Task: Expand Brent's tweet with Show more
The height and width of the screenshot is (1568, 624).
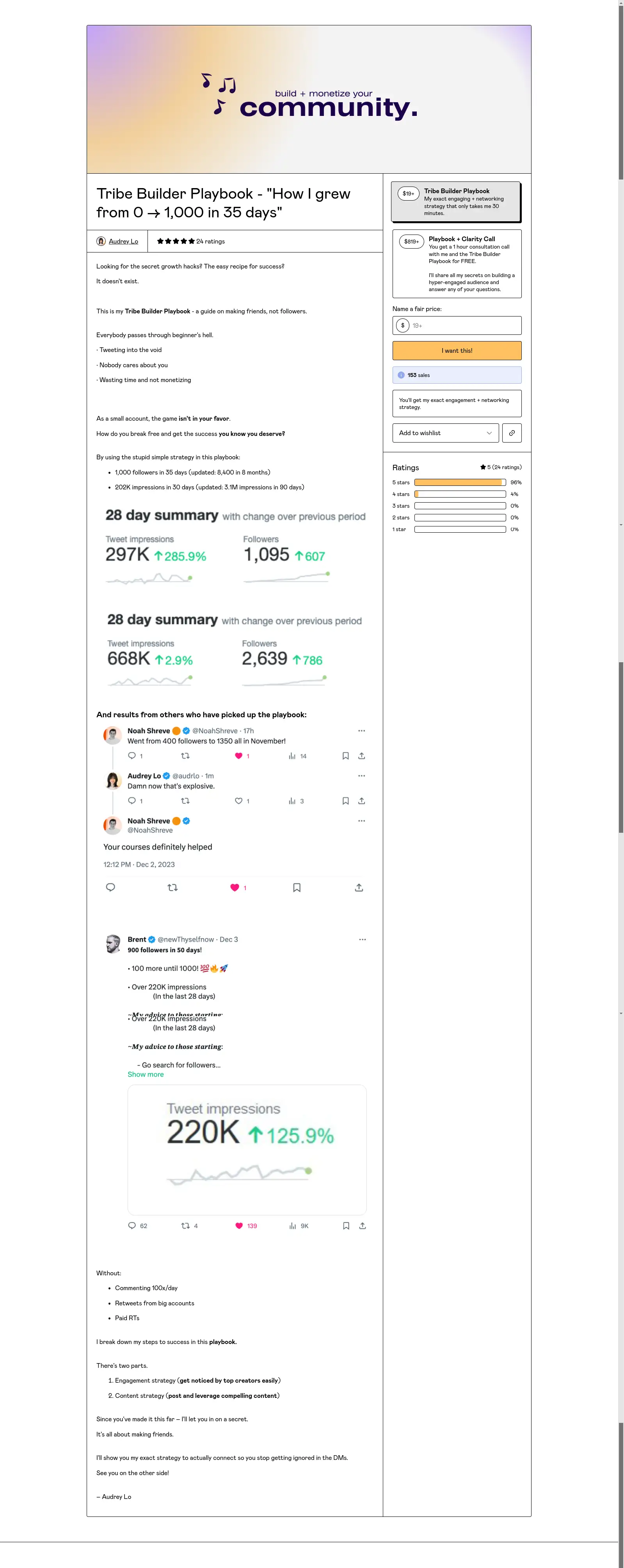Action: (146, 1074)
